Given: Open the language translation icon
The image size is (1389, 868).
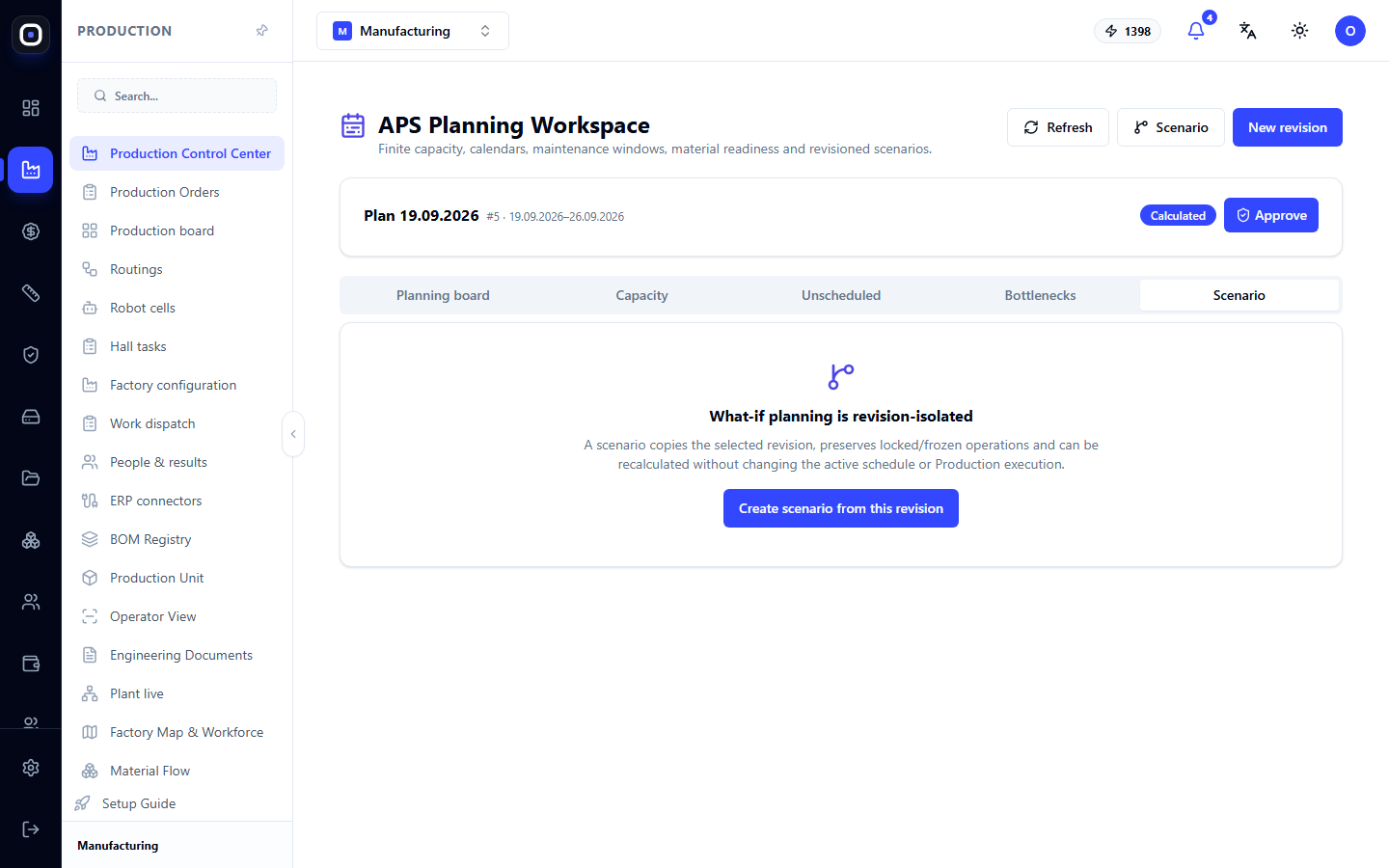Looking at the screenshot, I should [1248, 31].
